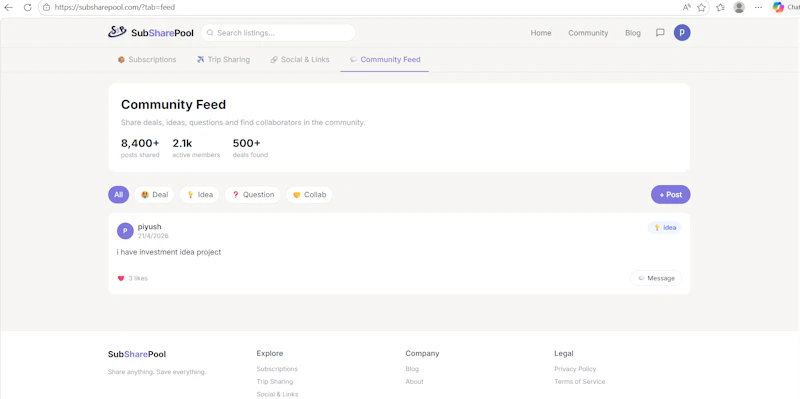Click the idea tag badge on piyush's post
This screenshot has width=800, height=399.
pyautogui.click(x=665, y=228)
